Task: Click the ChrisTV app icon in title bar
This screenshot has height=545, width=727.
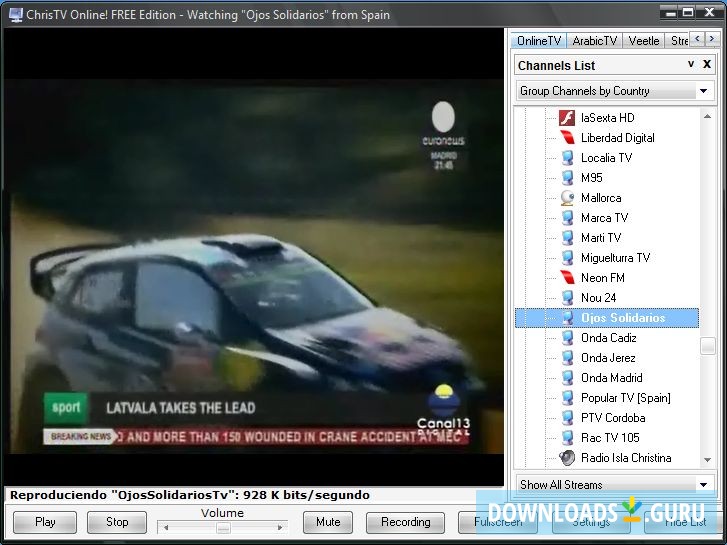Action: (x=15, y=15)
